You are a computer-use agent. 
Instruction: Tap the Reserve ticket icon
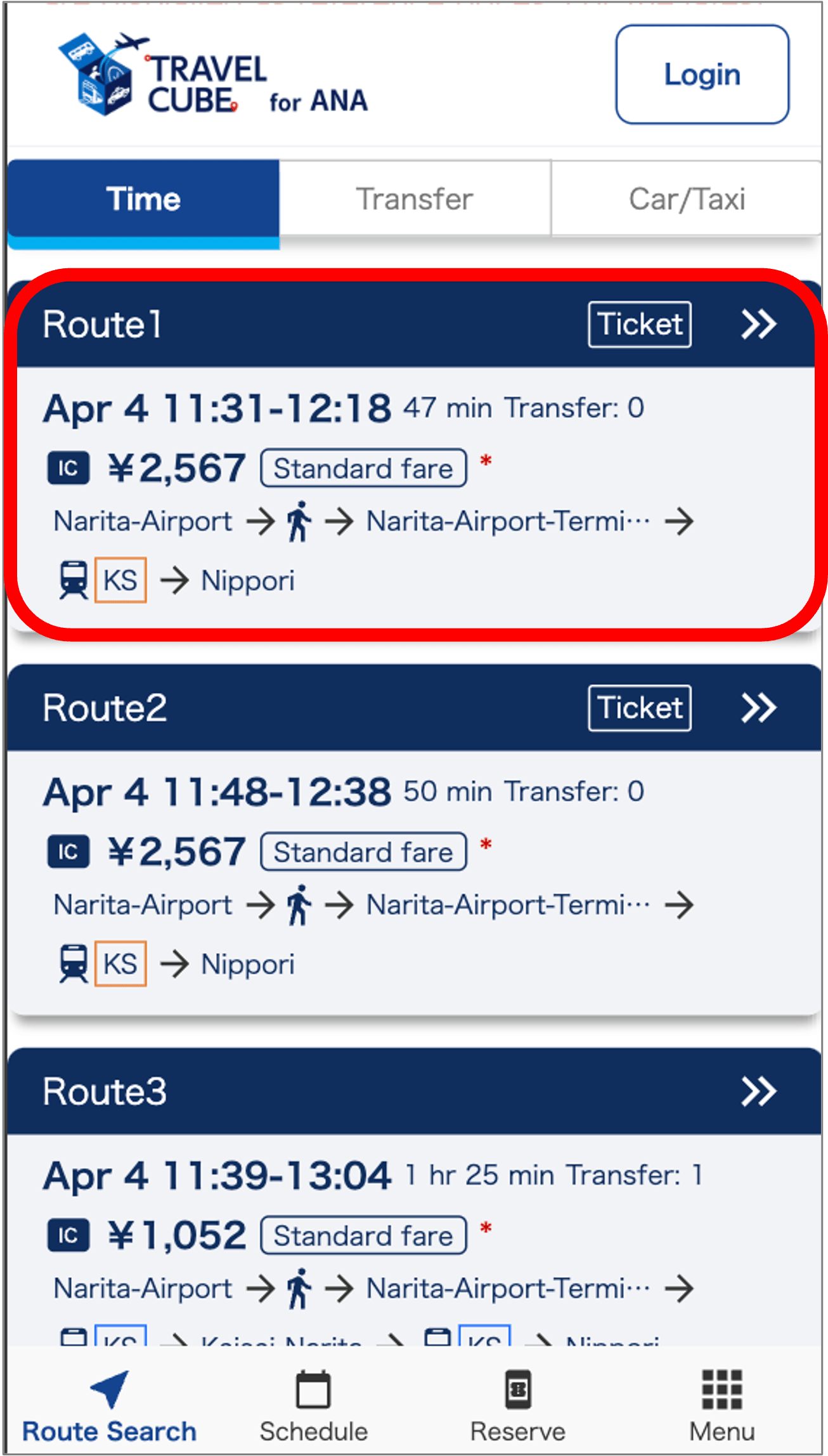518,1390
